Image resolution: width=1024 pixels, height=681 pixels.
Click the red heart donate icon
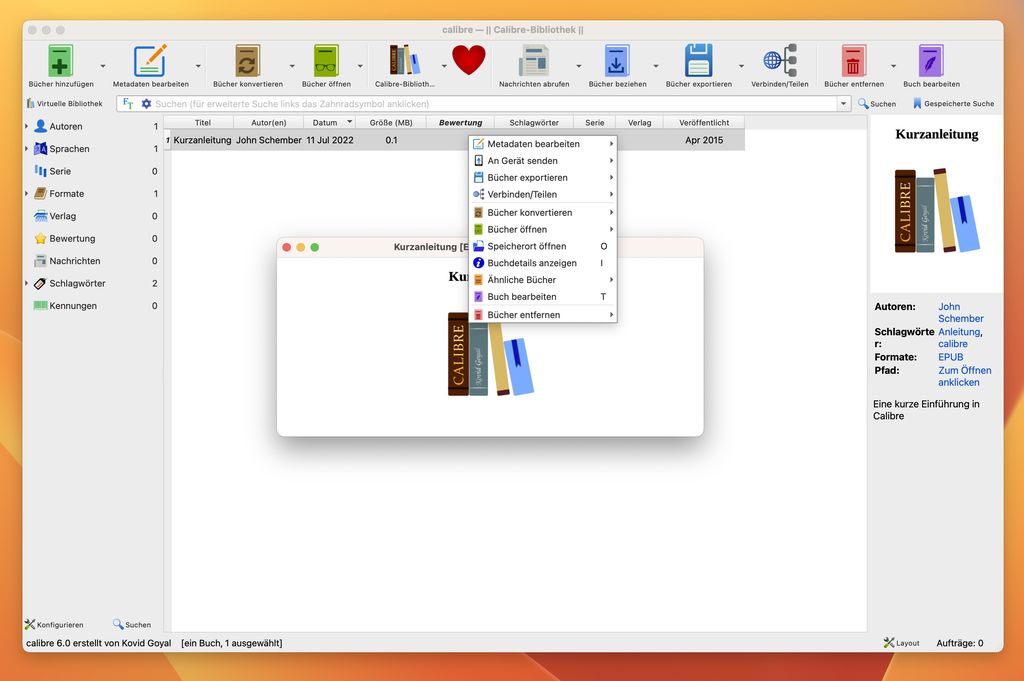click(468, 61)
